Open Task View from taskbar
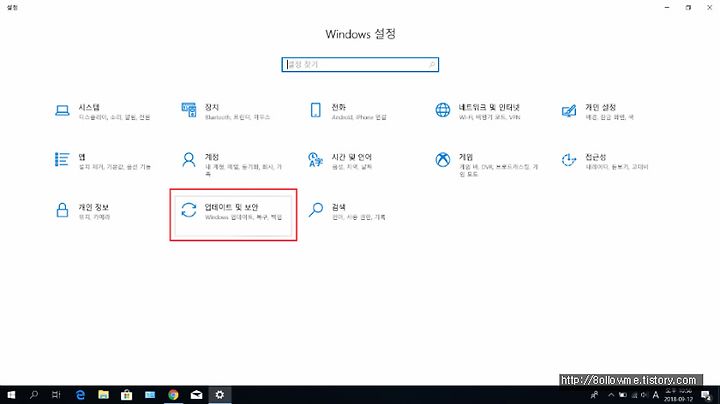 56,395
